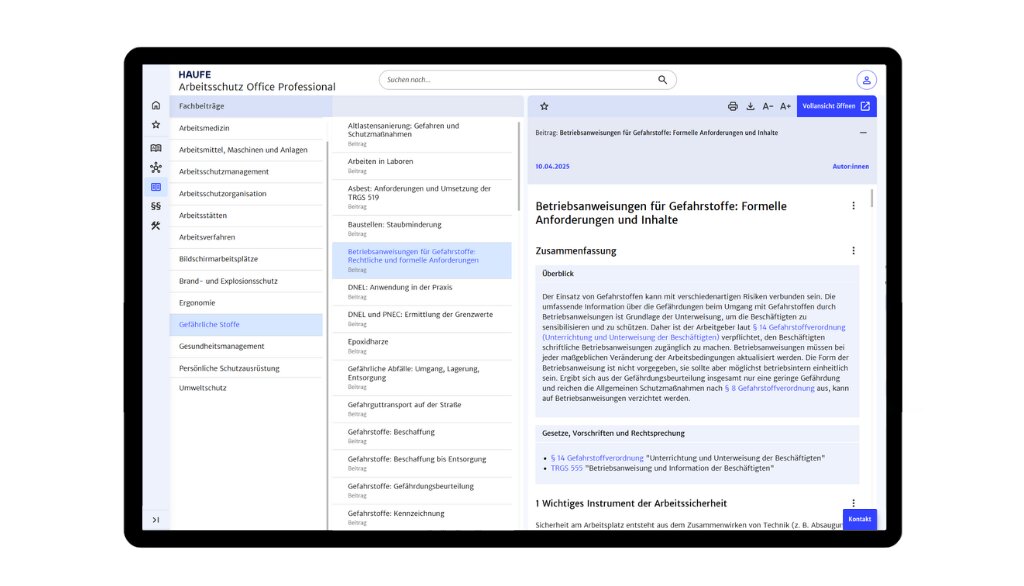Select Gesundheitsmanagement category

tap(246, 346)
